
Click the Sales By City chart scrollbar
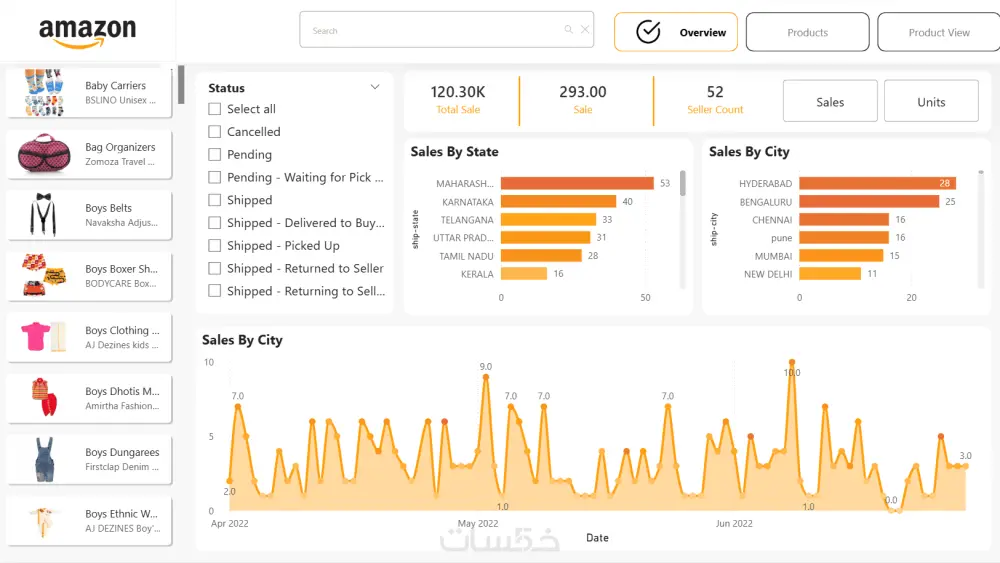tap(981, 173)
